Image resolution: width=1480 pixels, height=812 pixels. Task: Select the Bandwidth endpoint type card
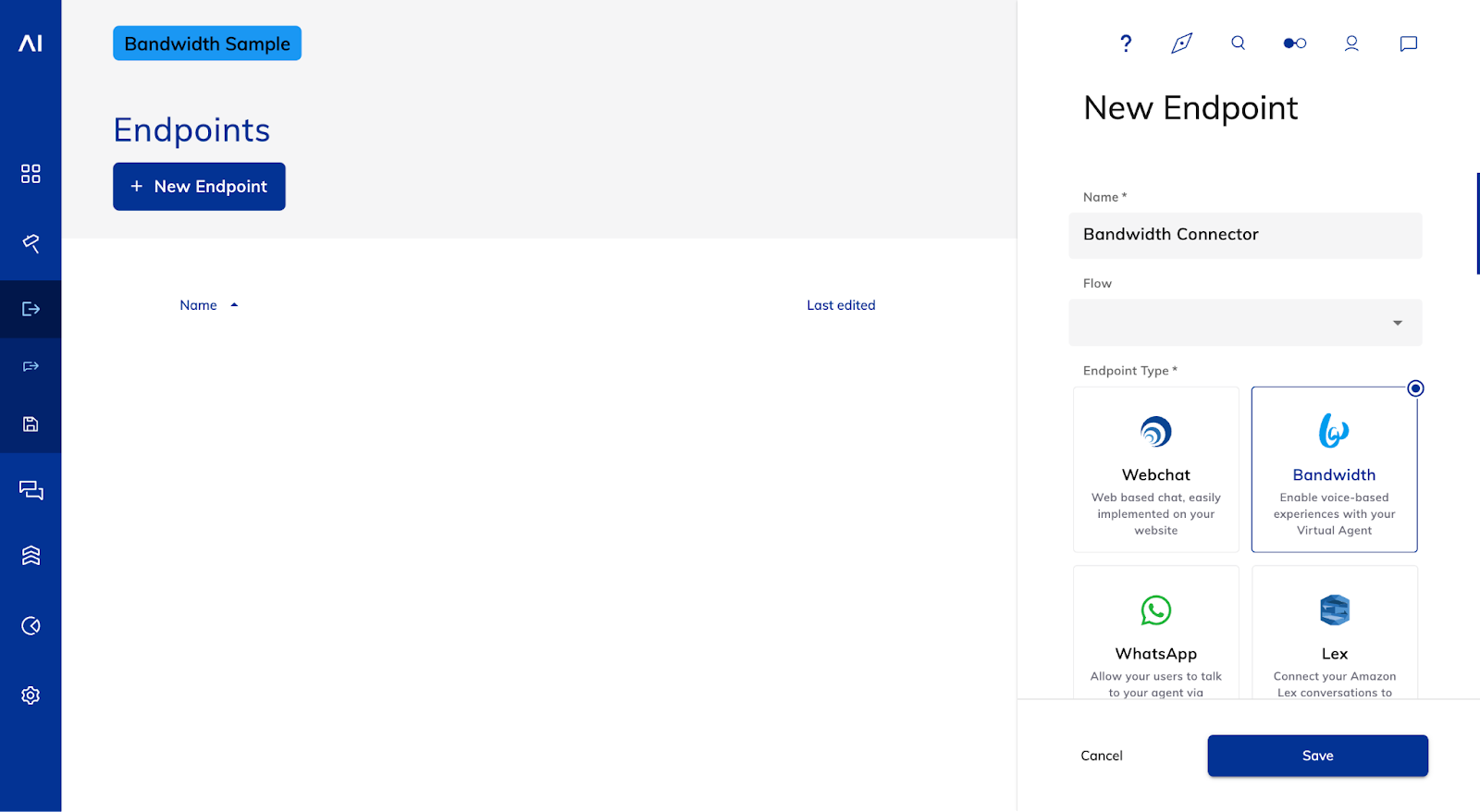[1334, 470]
